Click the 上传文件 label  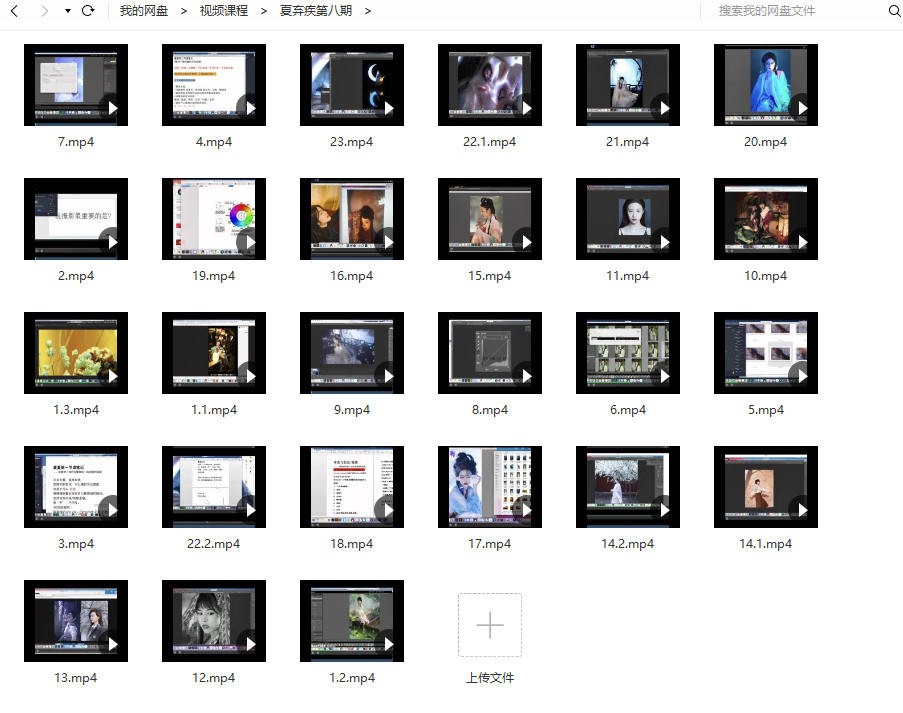click(x=489, y=677)
